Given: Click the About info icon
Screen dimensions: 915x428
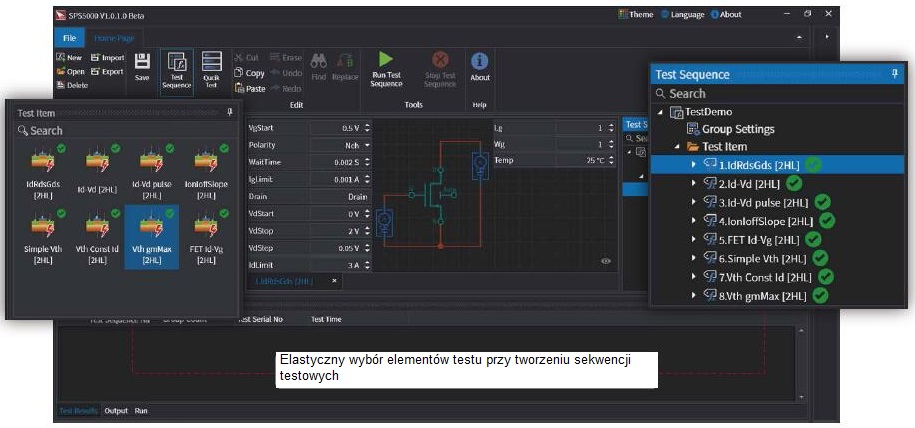Looking at the screenshot, I should point(480,62).
